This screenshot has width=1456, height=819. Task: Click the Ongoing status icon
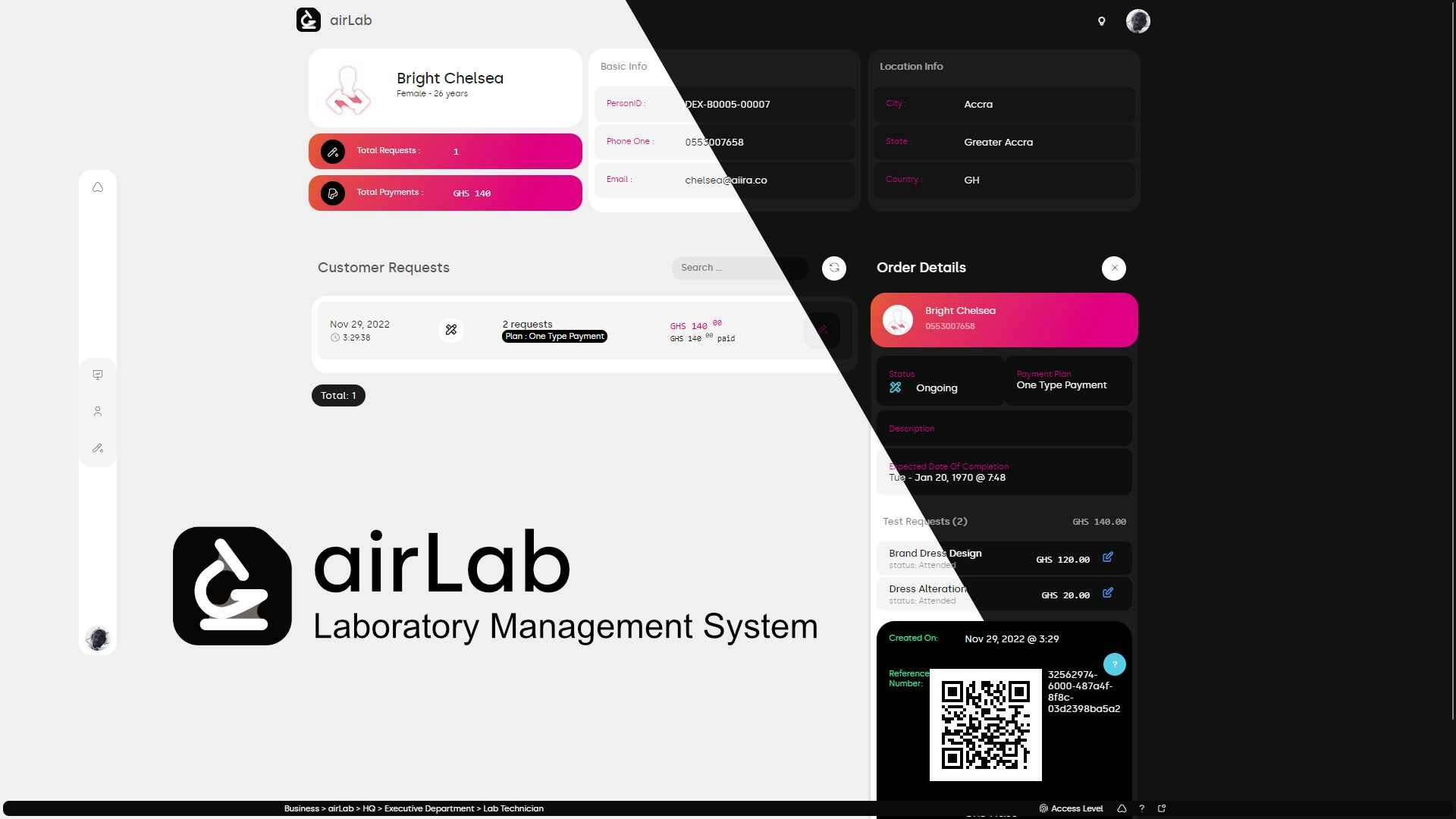click(x=896, y=388)
